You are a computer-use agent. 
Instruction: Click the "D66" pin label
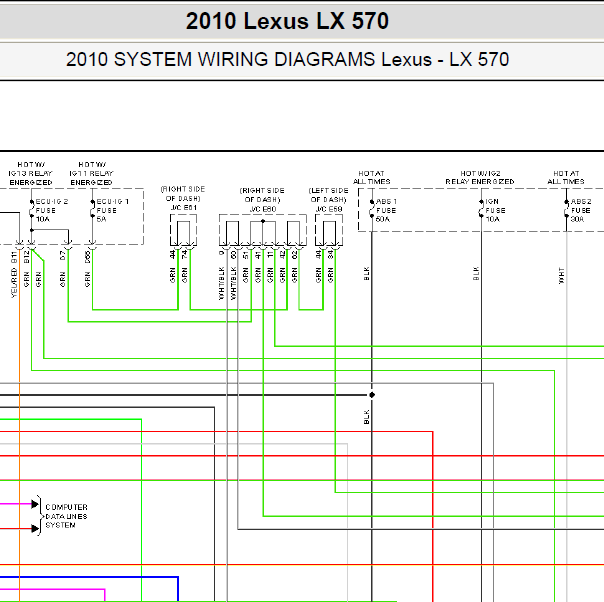click(x=87, y=257)
